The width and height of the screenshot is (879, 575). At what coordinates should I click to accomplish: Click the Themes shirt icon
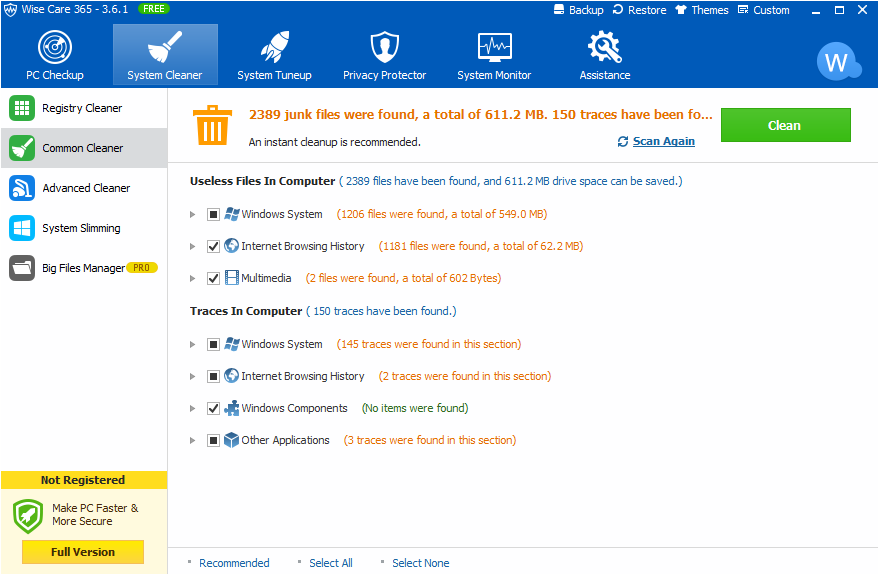[x=681, y=10]
